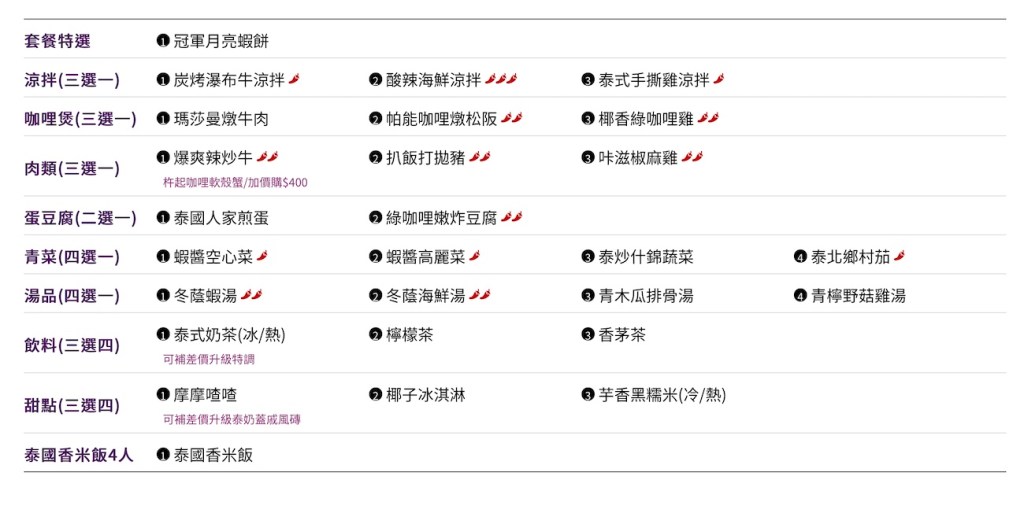Click the chili icons after 酸辣海鮮涼拌
The height and width of the screenshot is (513, 1024).
(x=501, y=80)
